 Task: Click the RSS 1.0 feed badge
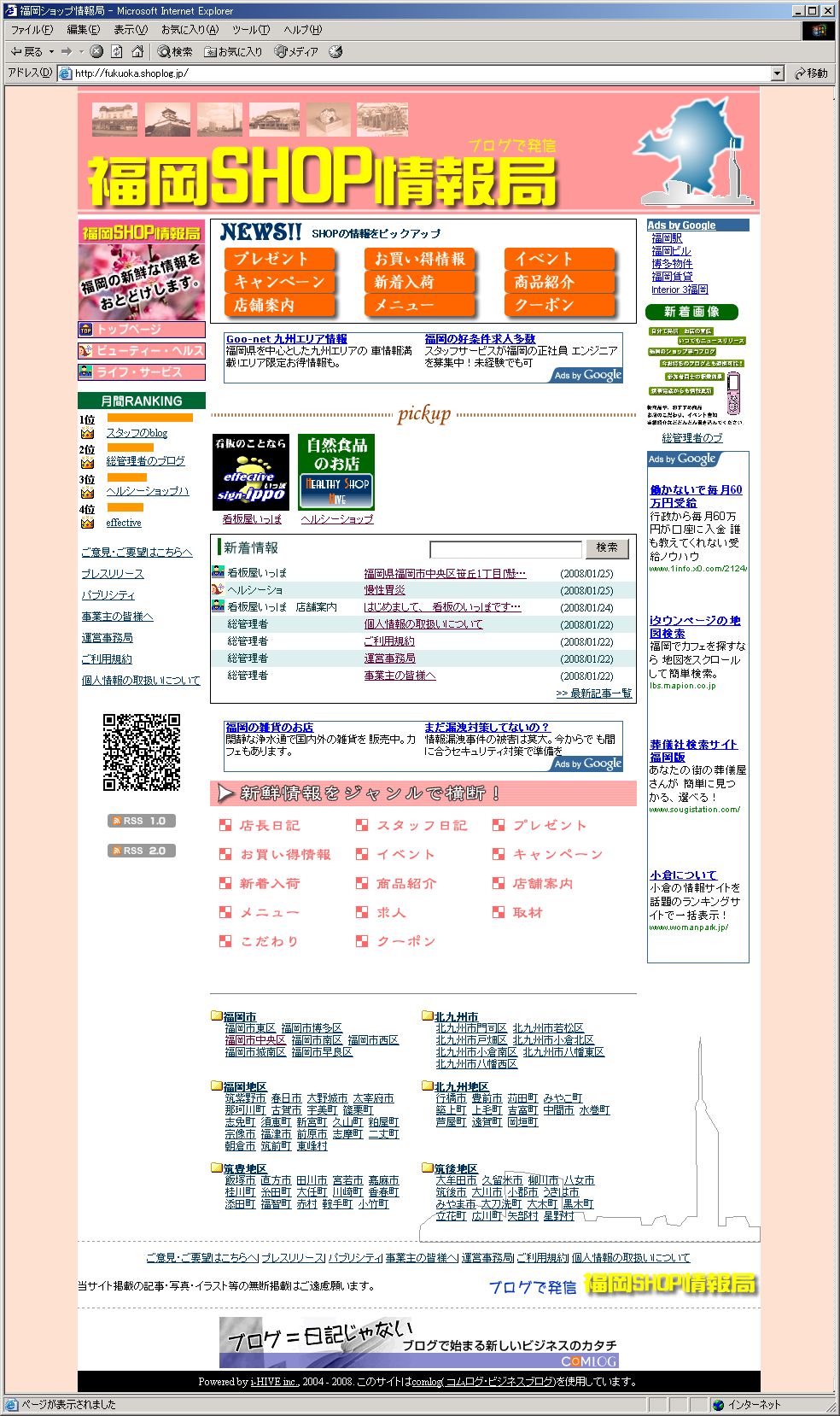142,821
